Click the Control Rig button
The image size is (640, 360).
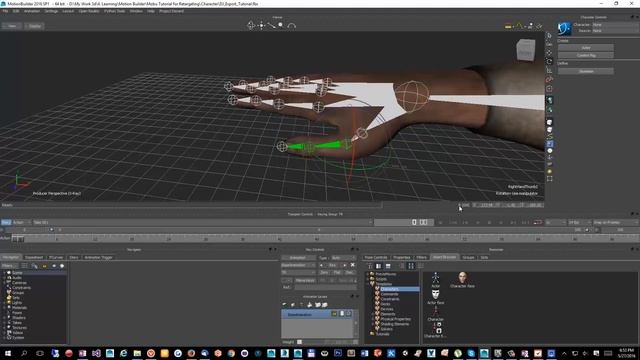point(586,55)
